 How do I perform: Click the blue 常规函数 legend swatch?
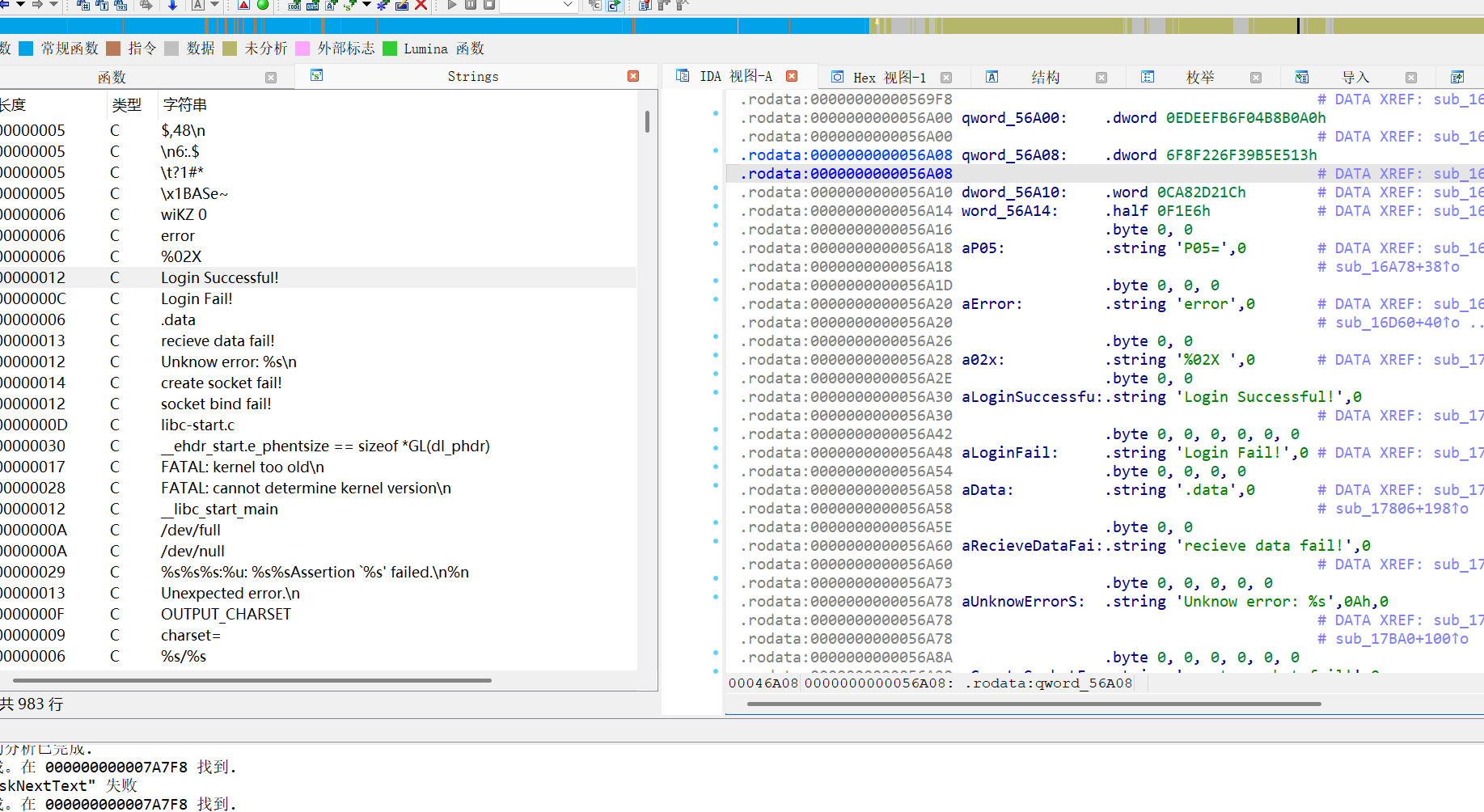(x=26, y=49)
